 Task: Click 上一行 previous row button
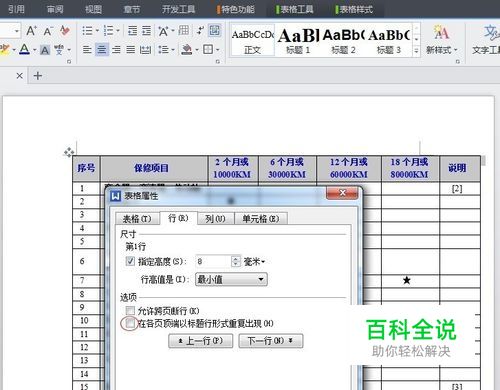pos(201,341)
